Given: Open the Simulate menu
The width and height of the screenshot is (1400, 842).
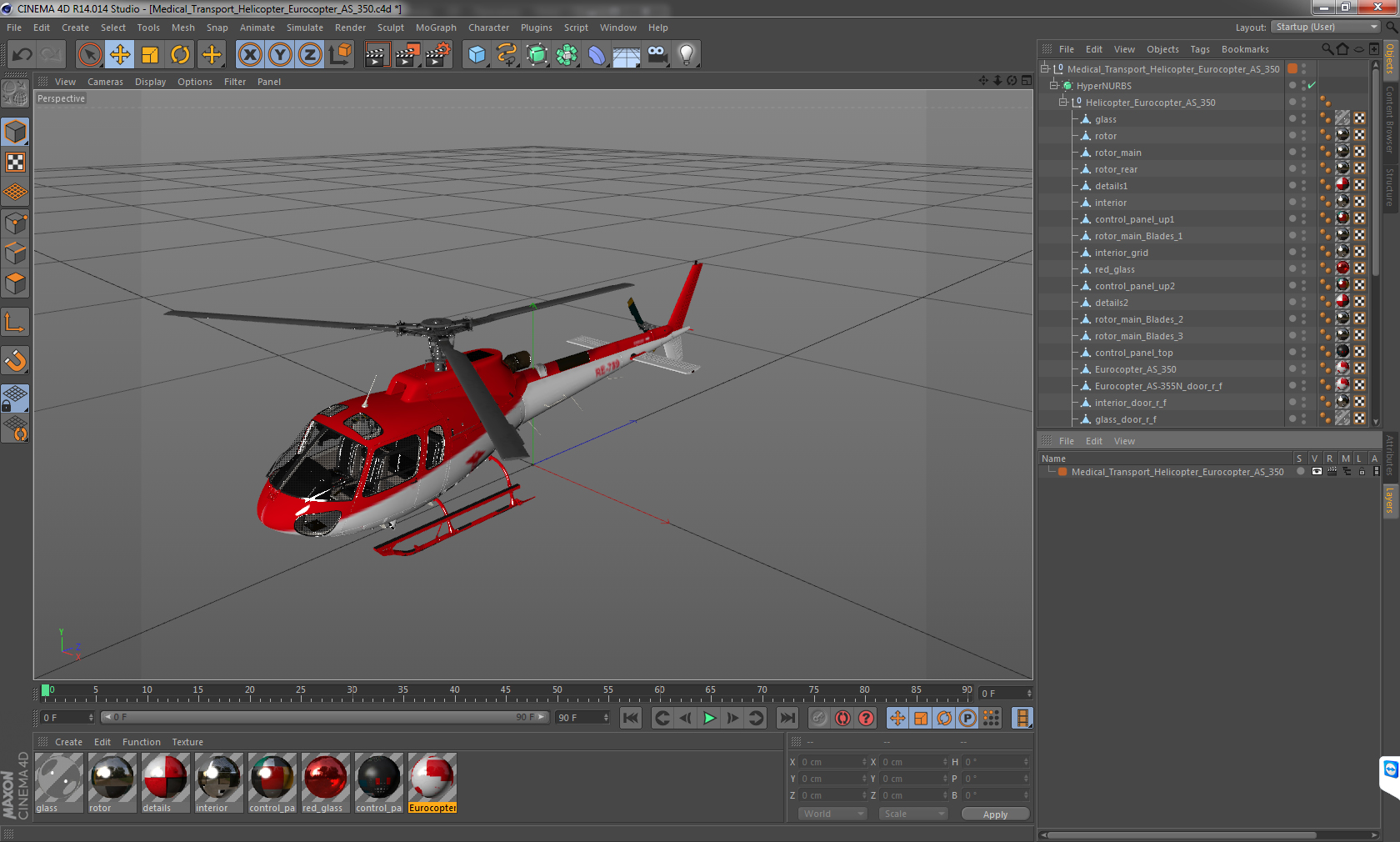Looking at the screenshot, I should click(x=304, y=28).
